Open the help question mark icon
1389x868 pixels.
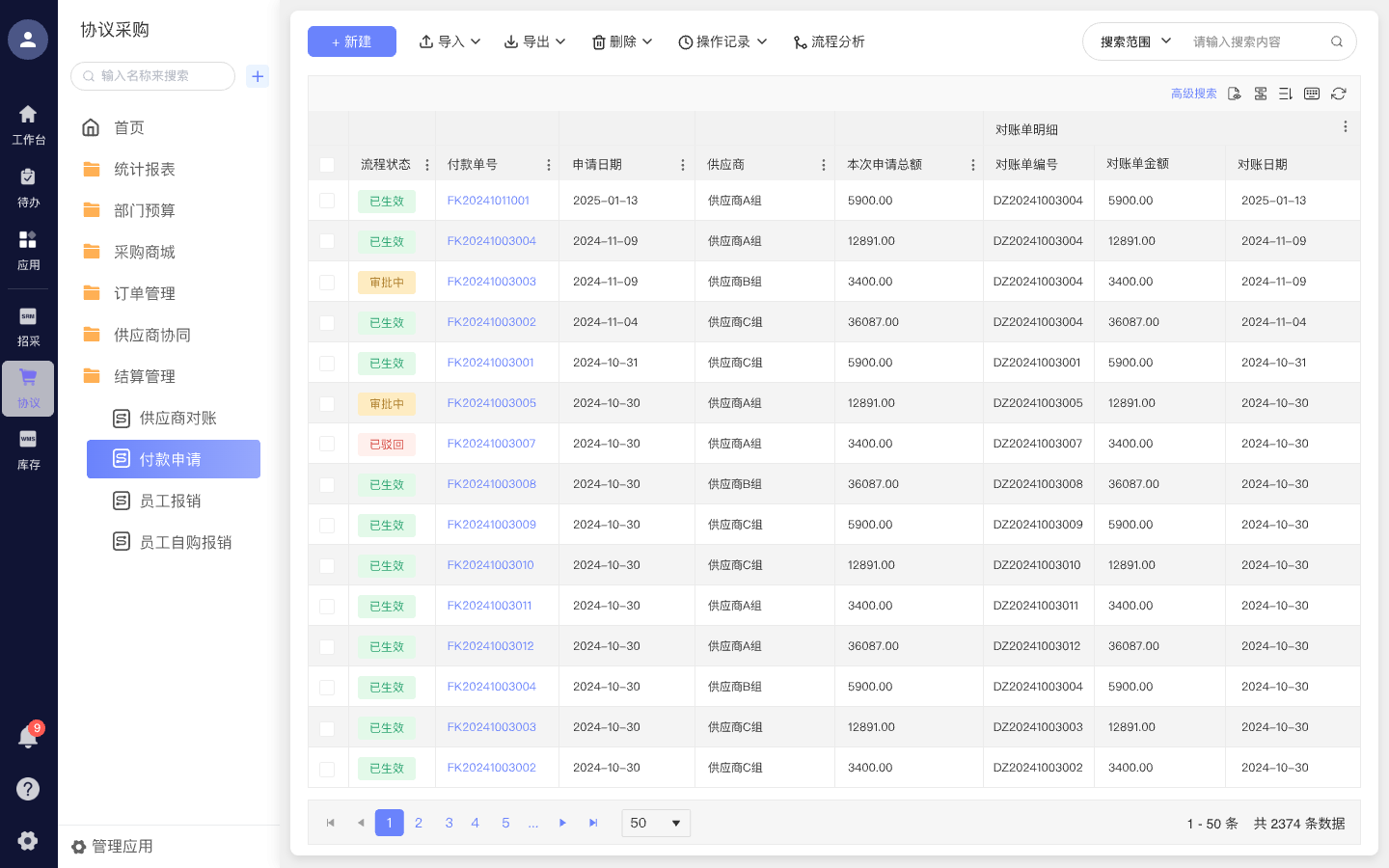tap(28, 789)
